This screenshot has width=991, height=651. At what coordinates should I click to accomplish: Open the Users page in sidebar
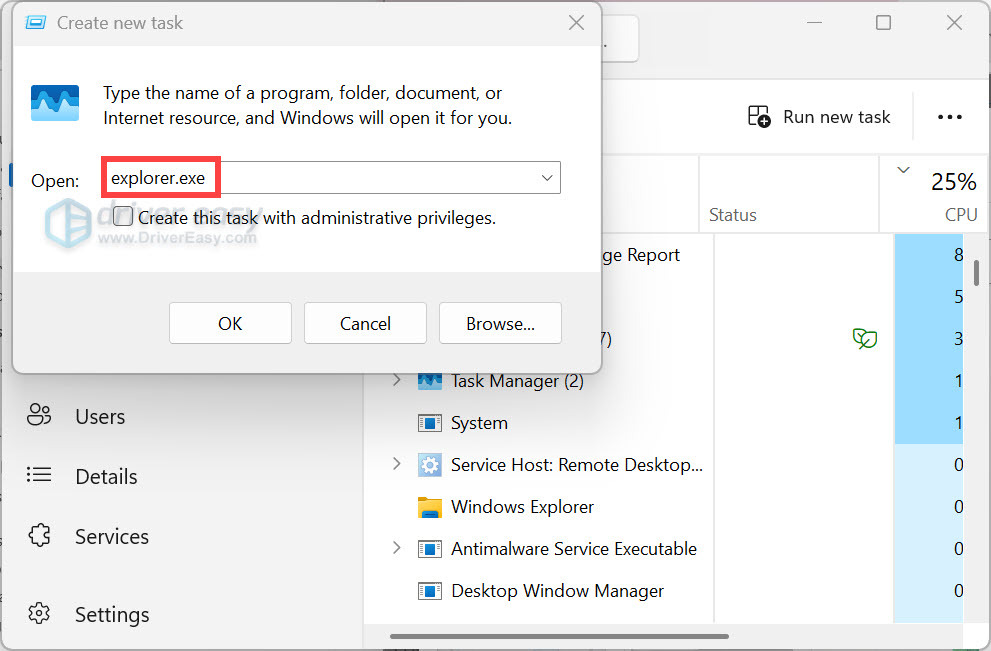click(x=100, y=417)
